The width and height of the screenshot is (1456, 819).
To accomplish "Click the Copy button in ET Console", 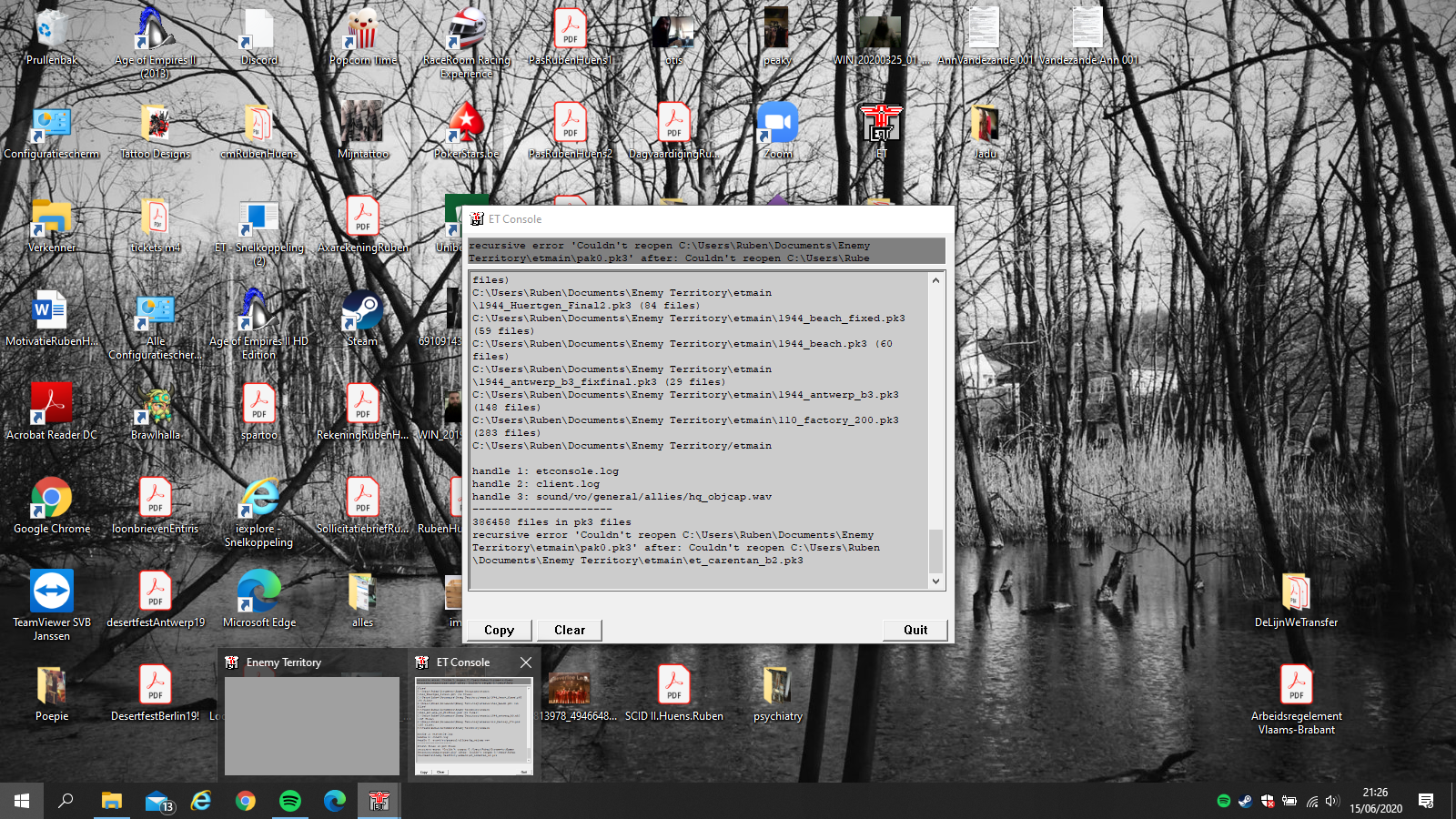I will click(x=499, y=630).
